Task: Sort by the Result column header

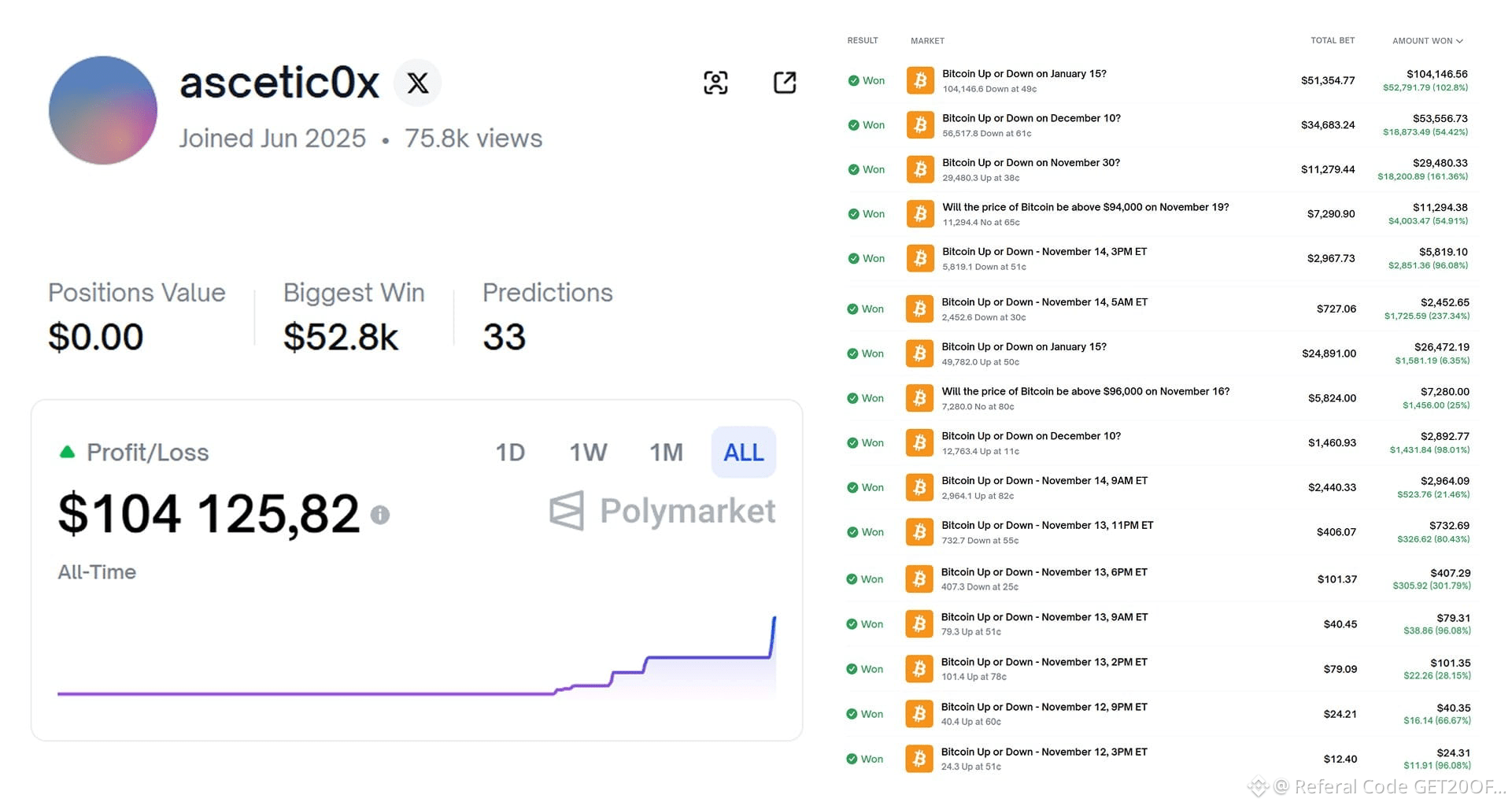Action: [863, 40]
